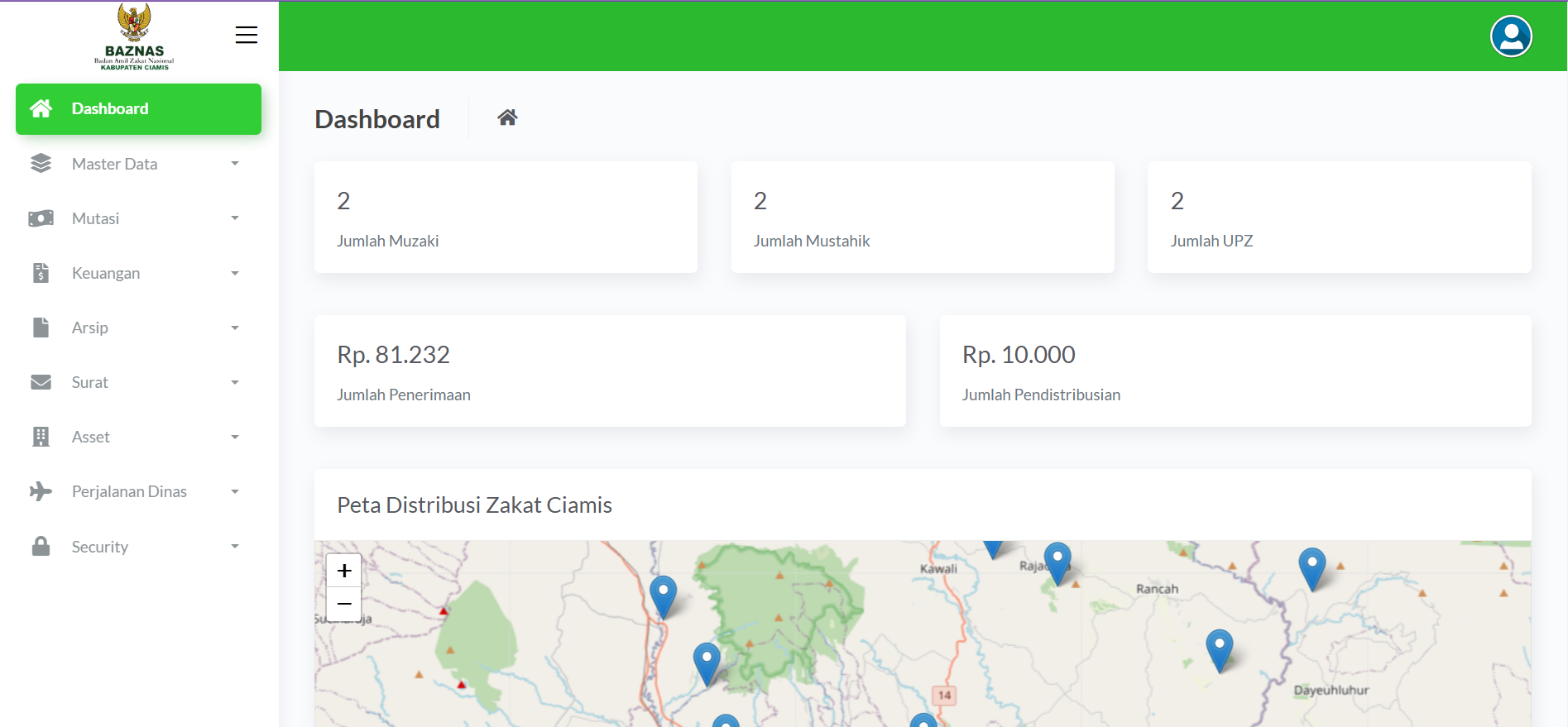Expand the Arsip dropdown arrow
The image size is (1568, 727).
(235, 328)
